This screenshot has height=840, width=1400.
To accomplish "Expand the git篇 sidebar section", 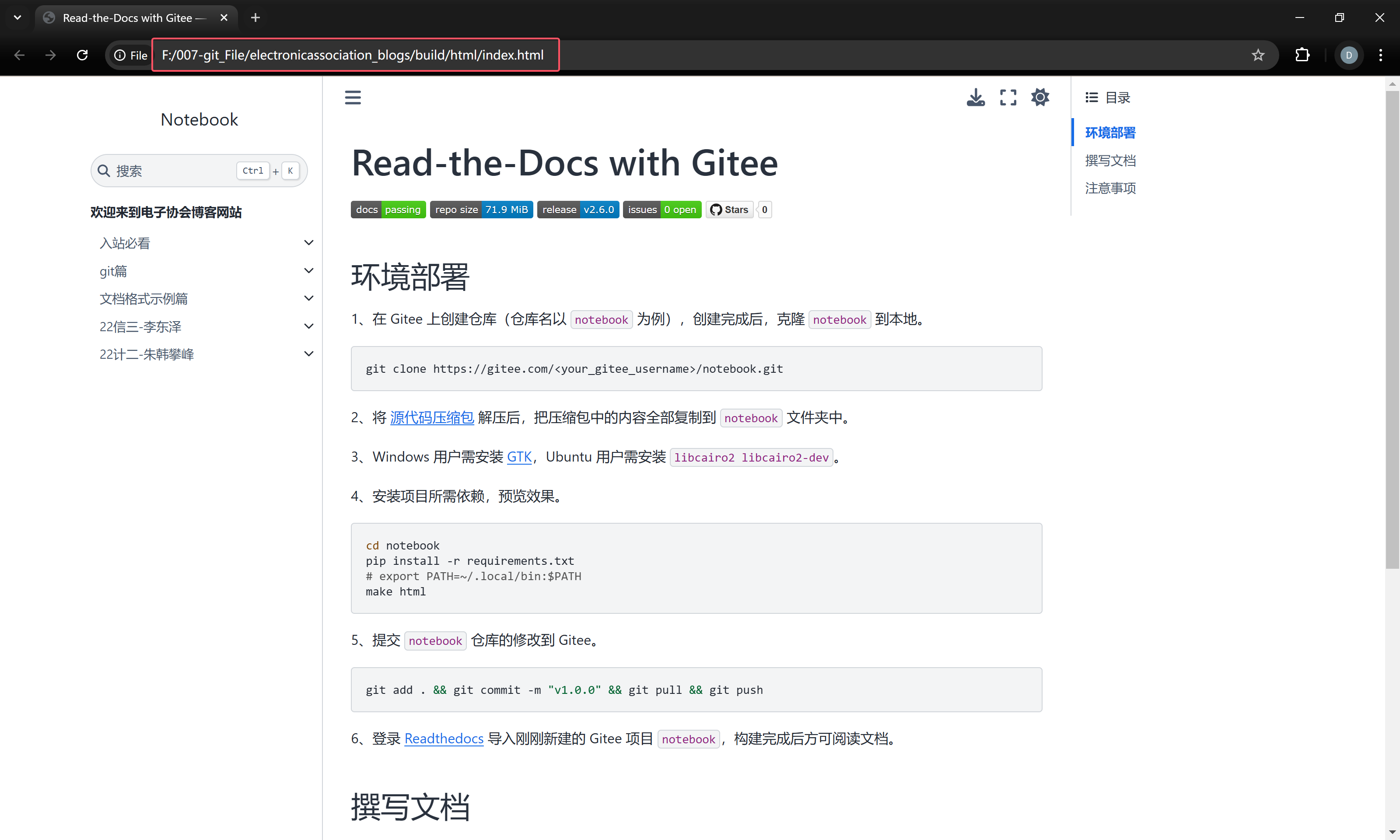I will tap(309, 270).
